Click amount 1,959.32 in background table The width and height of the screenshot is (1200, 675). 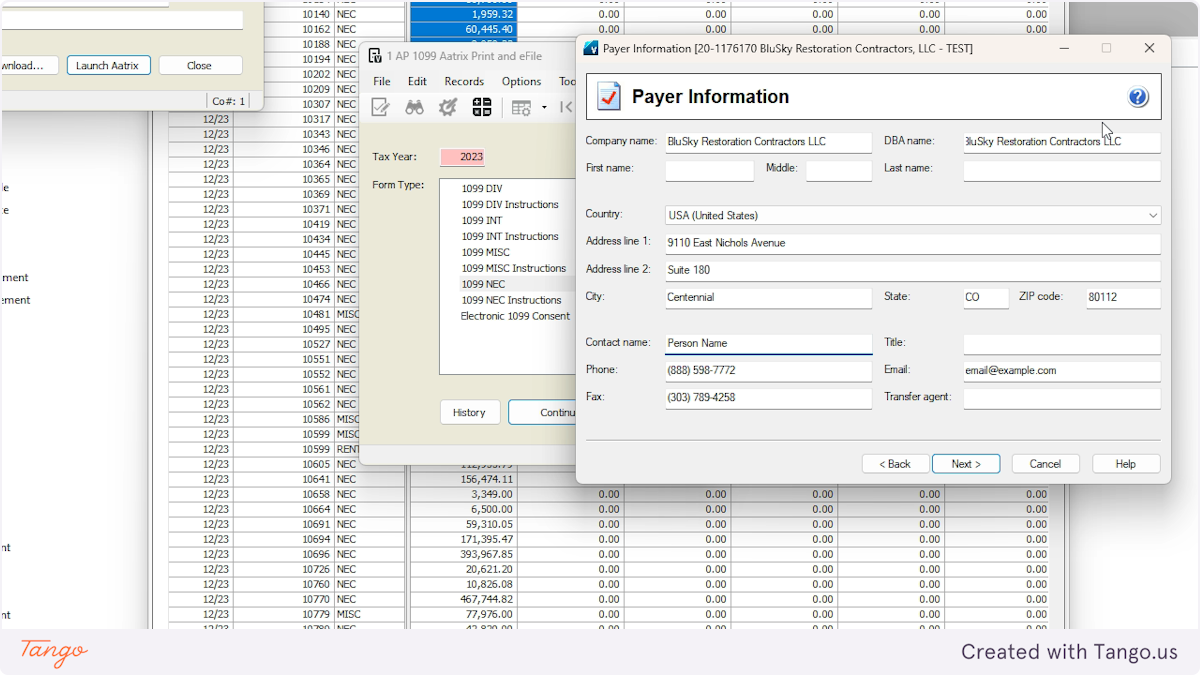[x=491, y=14]
